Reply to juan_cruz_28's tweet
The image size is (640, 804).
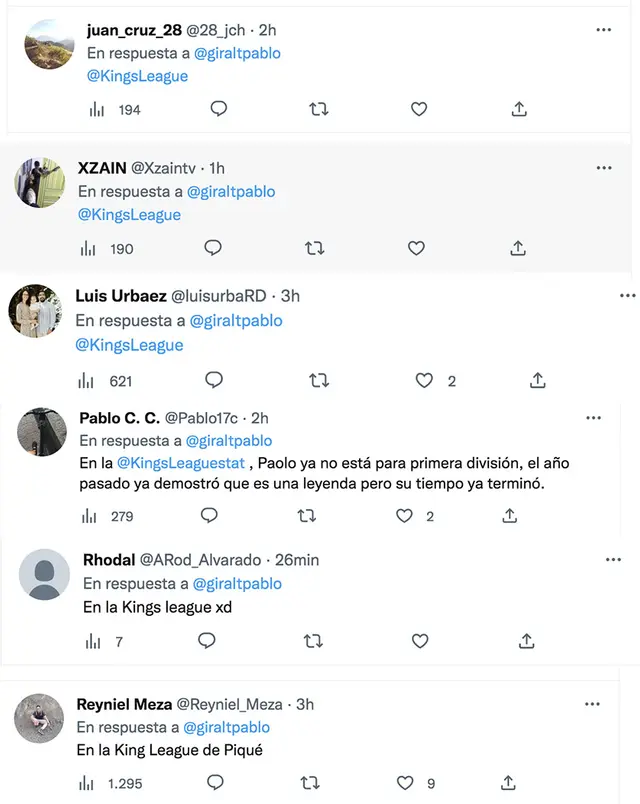click(x=218, y=109)
